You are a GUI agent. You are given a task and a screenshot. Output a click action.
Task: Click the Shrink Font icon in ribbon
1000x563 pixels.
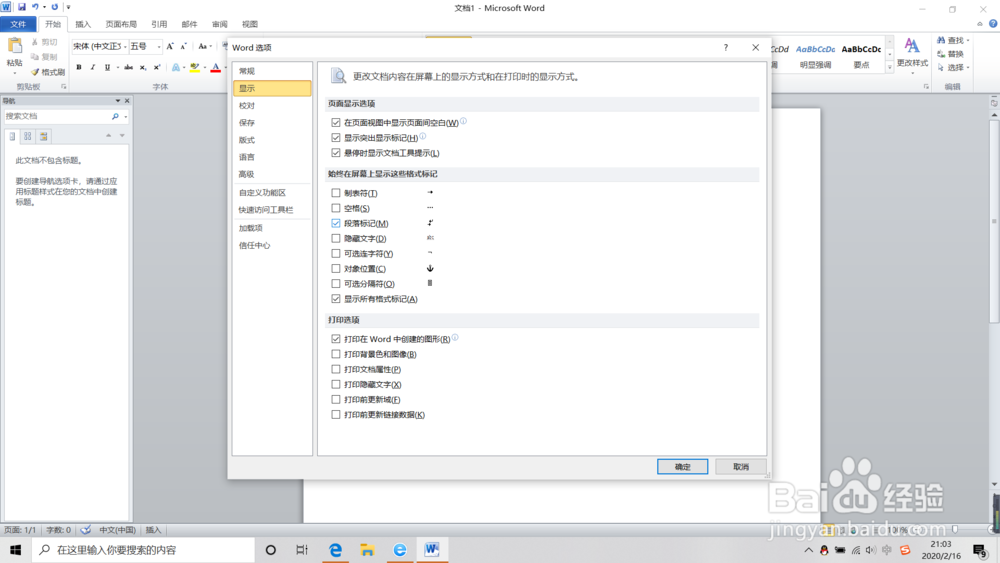tap(183, 47)
